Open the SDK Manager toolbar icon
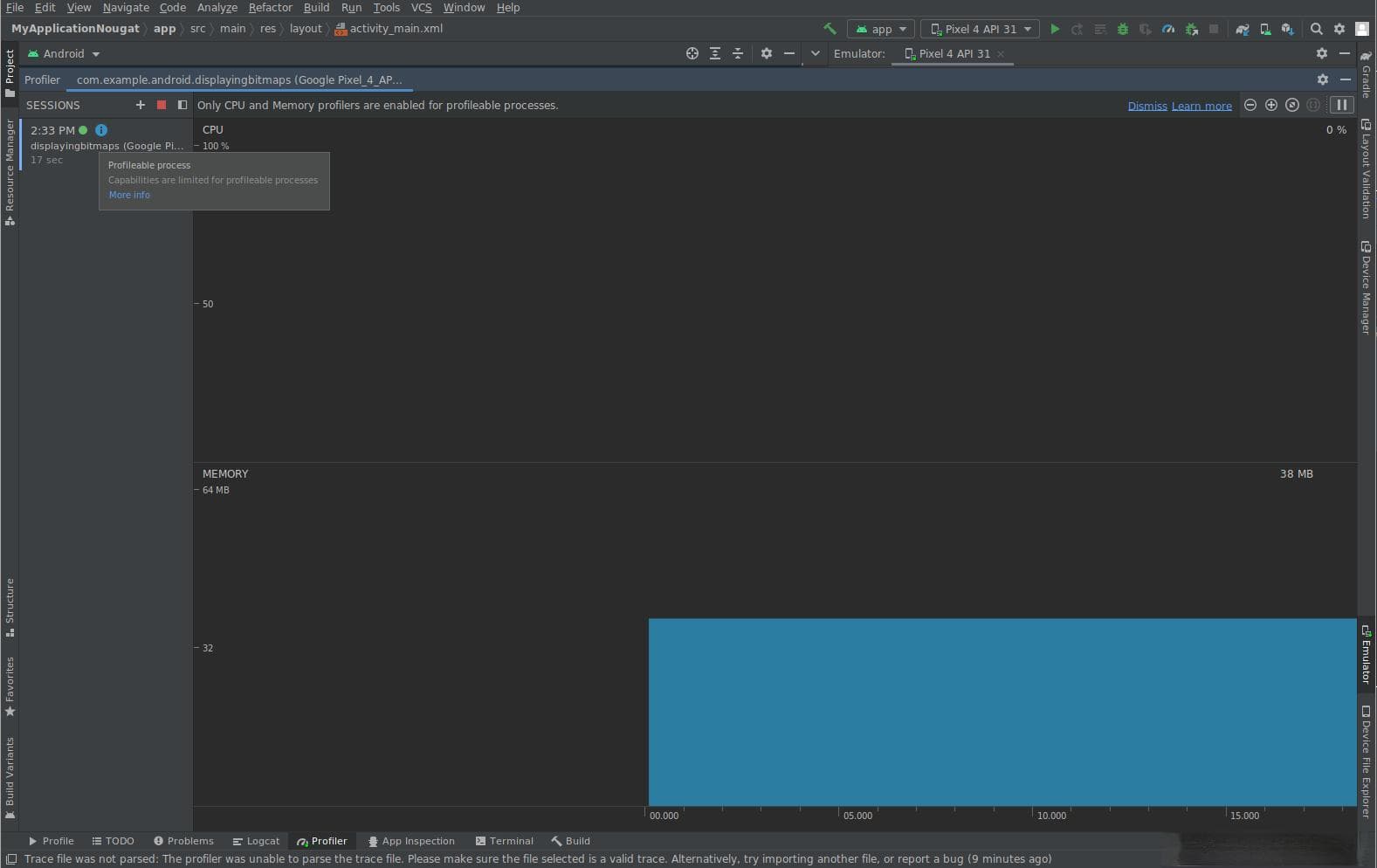This screenshot has height=868, width=1377. (1288, 29)
